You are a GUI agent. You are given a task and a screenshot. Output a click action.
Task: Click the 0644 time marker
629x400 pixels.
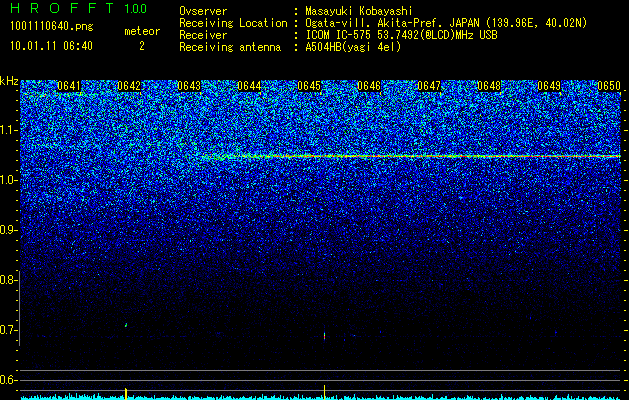point(249,86)
